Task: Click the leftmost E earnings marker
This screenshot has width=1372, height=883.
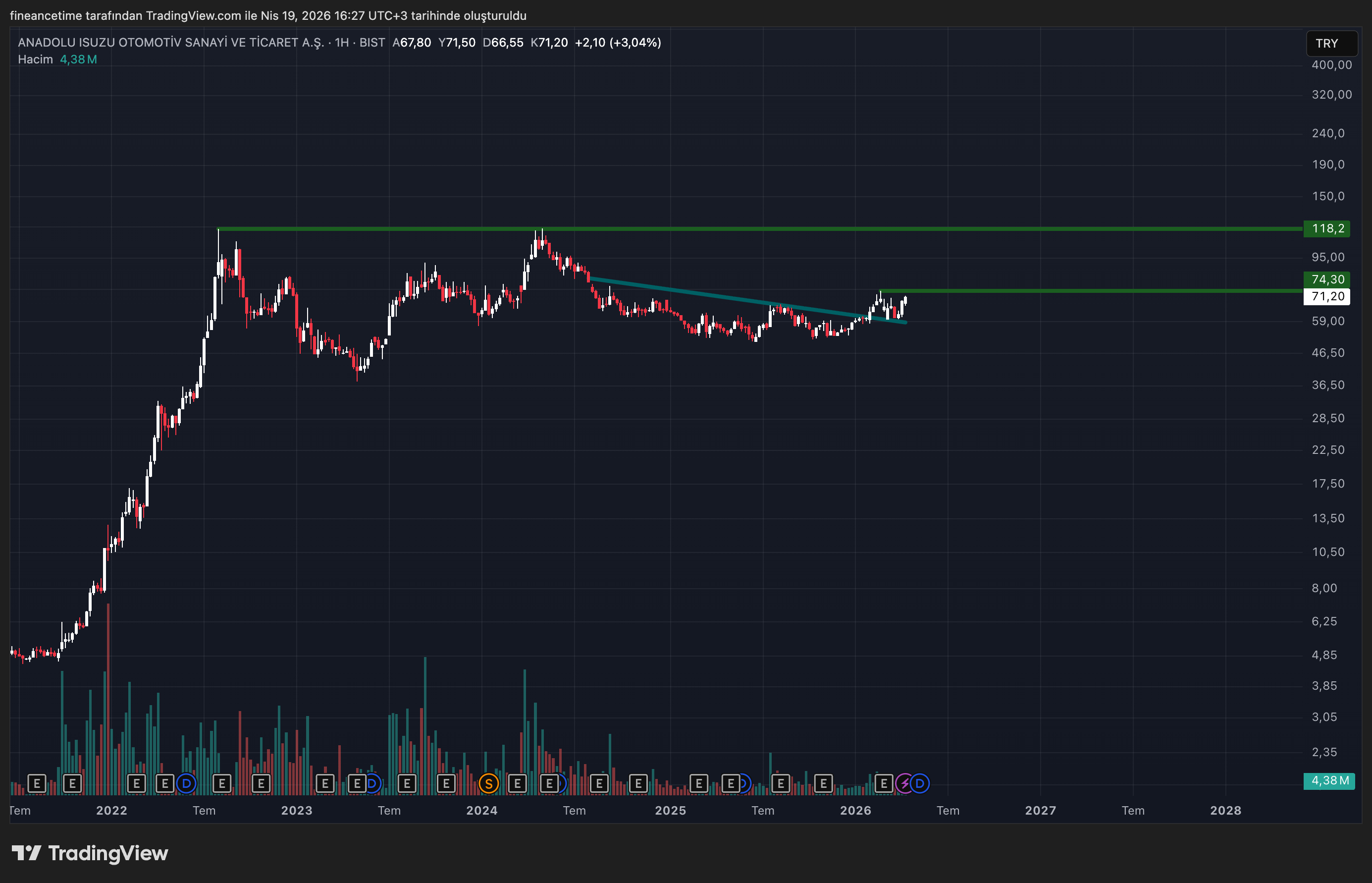Action: tap(37, 783)
